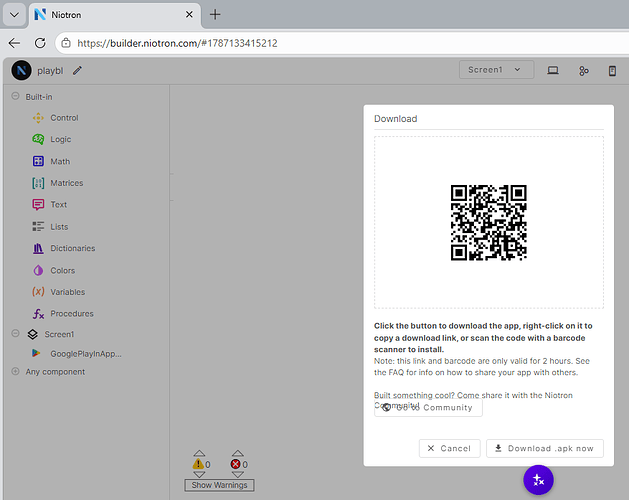Select the Text blocks icon
The image size is (629, 500).
[x=38, y=205]
